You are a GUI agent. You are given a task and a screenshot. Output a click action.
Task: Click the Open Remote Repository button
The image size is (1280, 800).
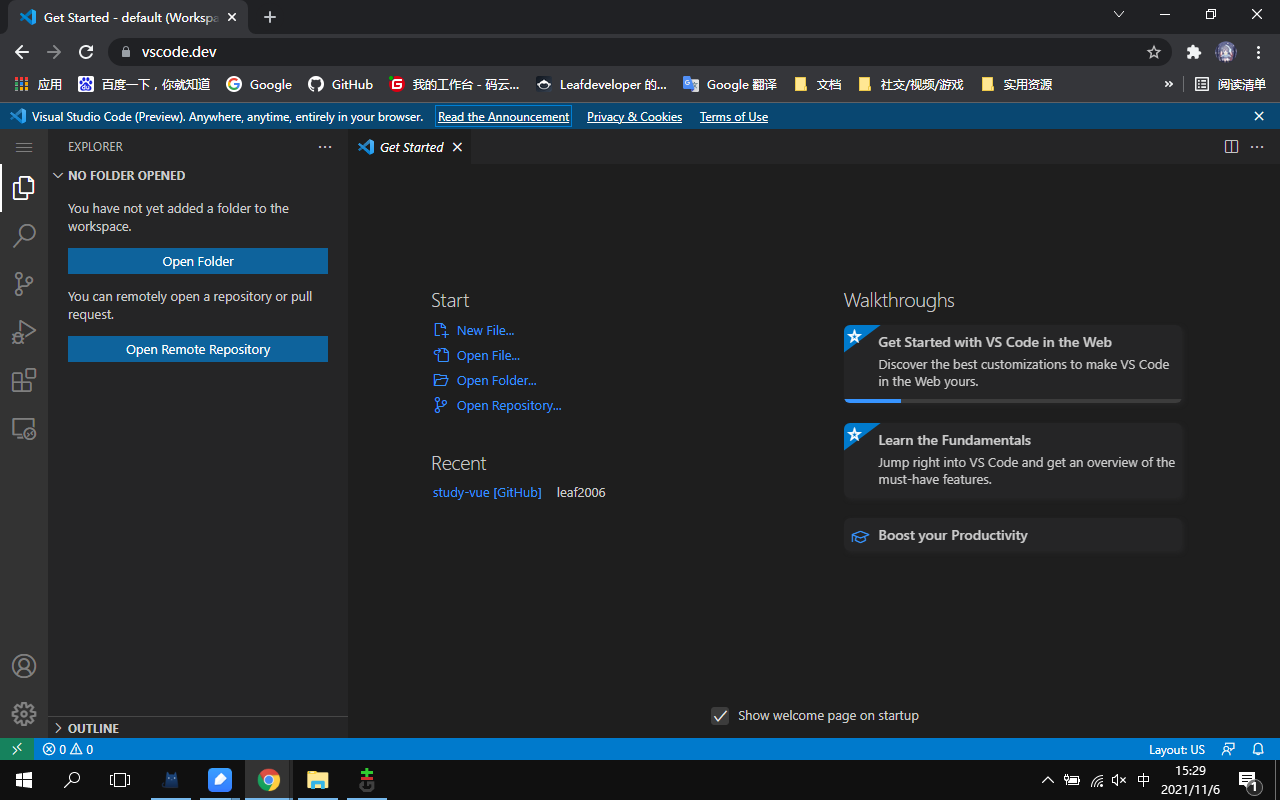tap(198, 349)
